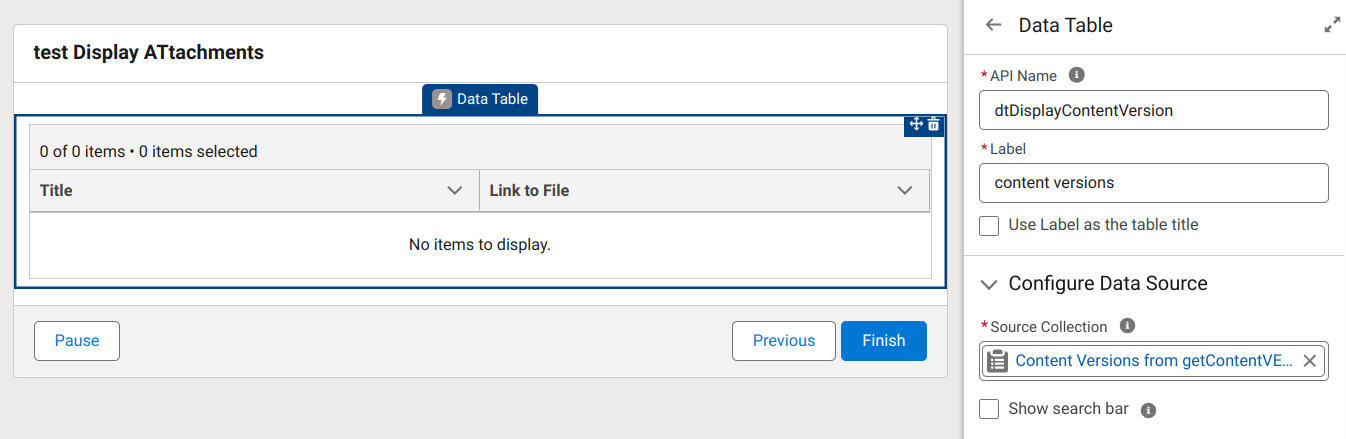Click the Source Collection info icon

(1127, 326)
